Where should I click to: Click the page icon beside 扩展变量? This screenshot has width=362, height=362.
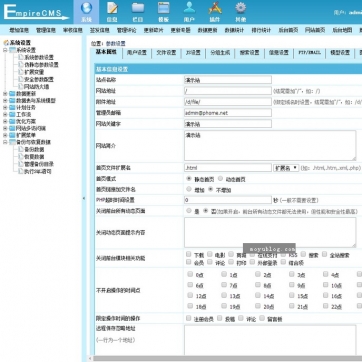click(x=21, y=72)
